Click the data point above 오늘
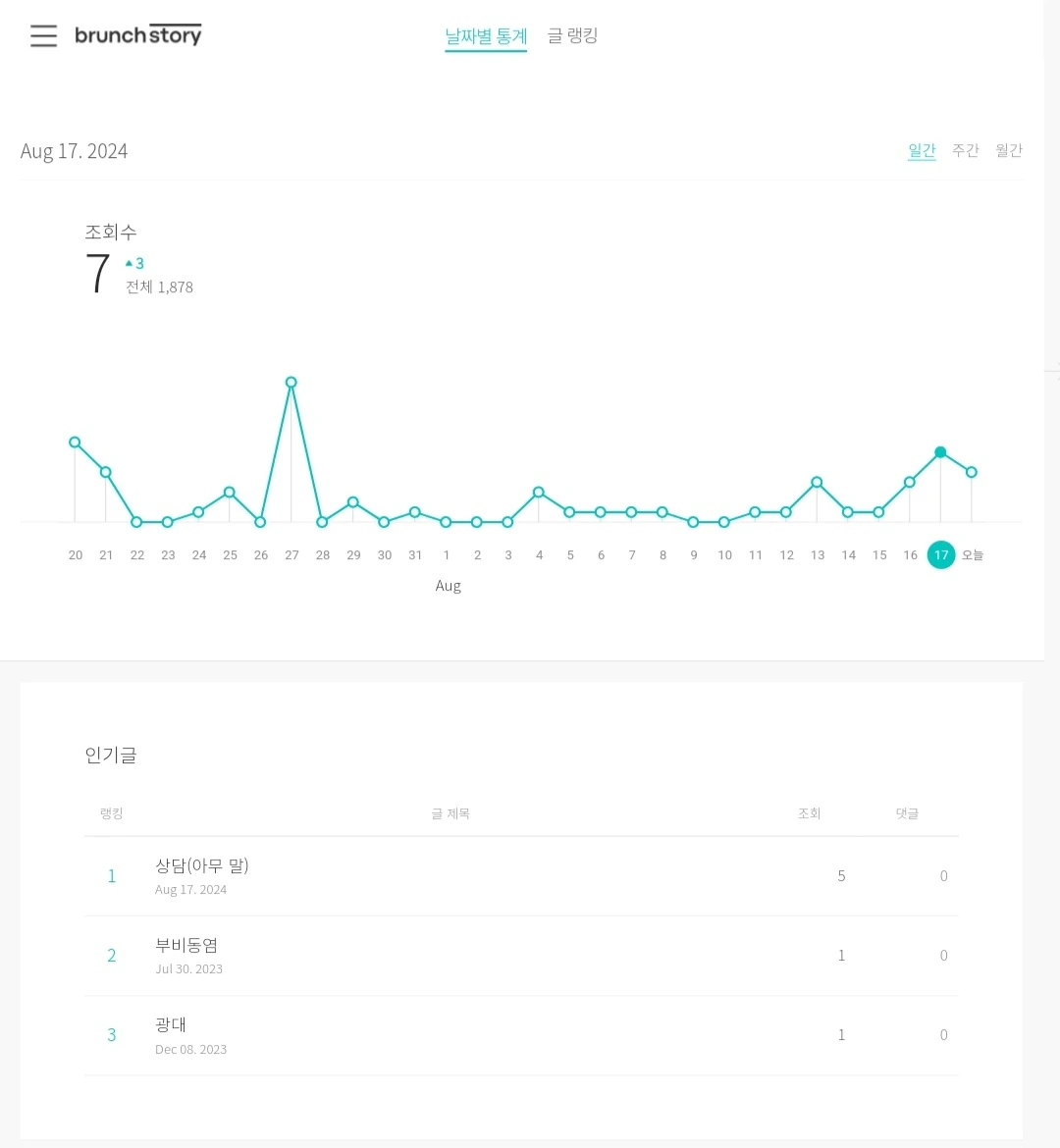Screen dimensions: 1060x1148 [x=972, y=472]
